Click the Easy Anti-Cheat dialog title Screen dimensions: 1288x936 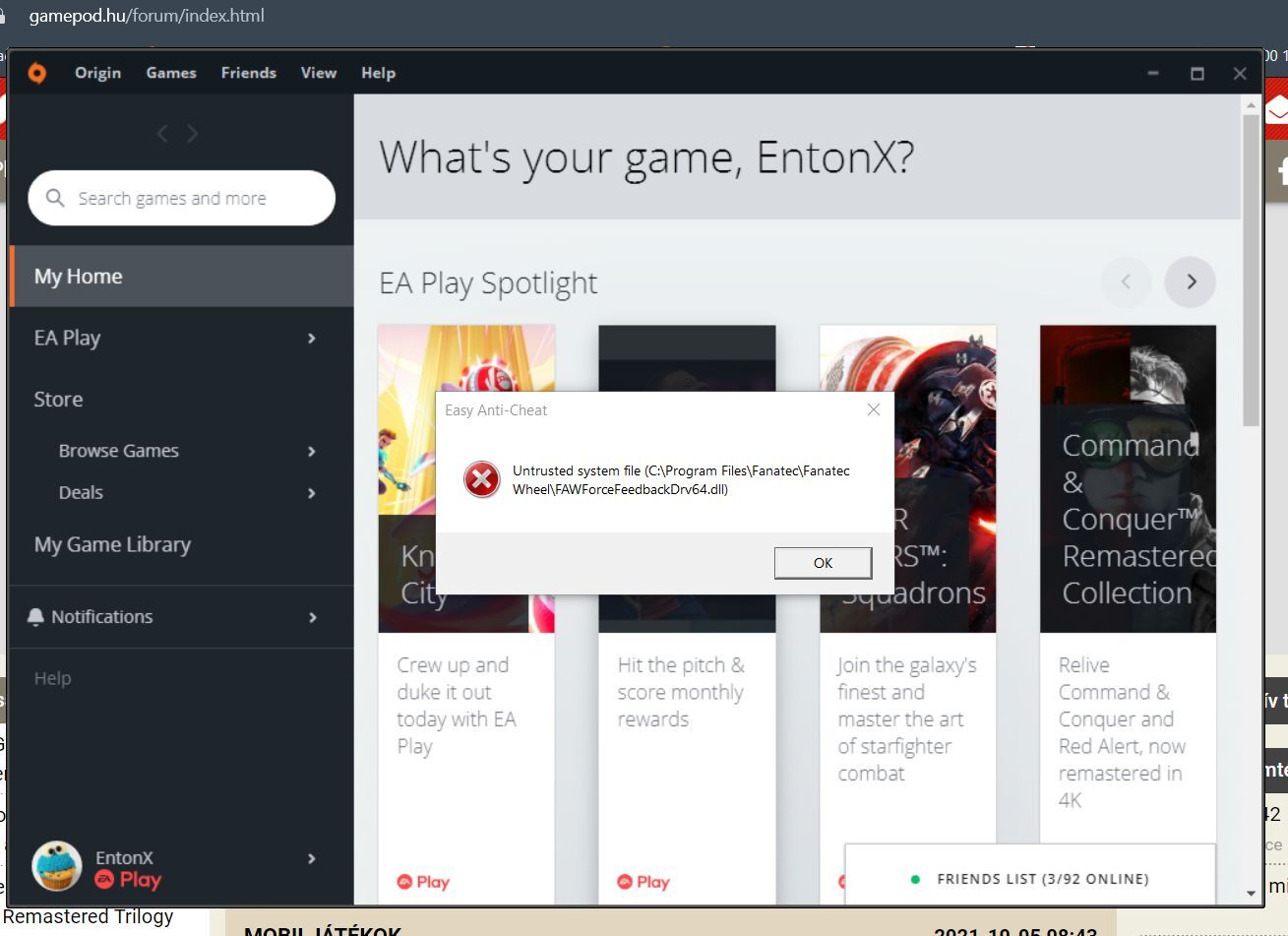click(496, 410)
